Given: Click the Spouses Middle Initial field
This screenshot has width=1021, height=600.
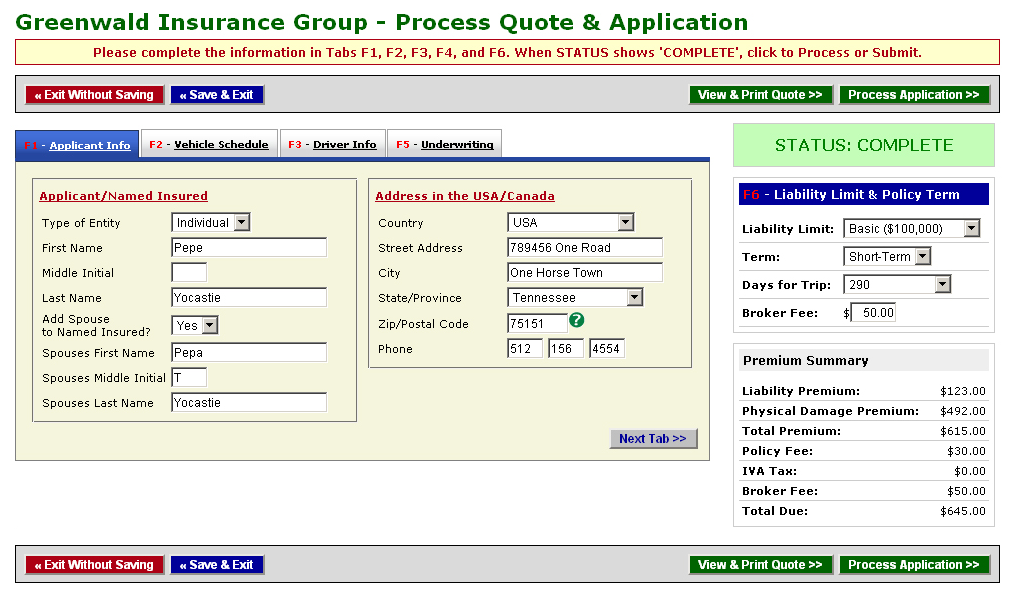Looking at the screenshot, I should click(x=189, y=377).
